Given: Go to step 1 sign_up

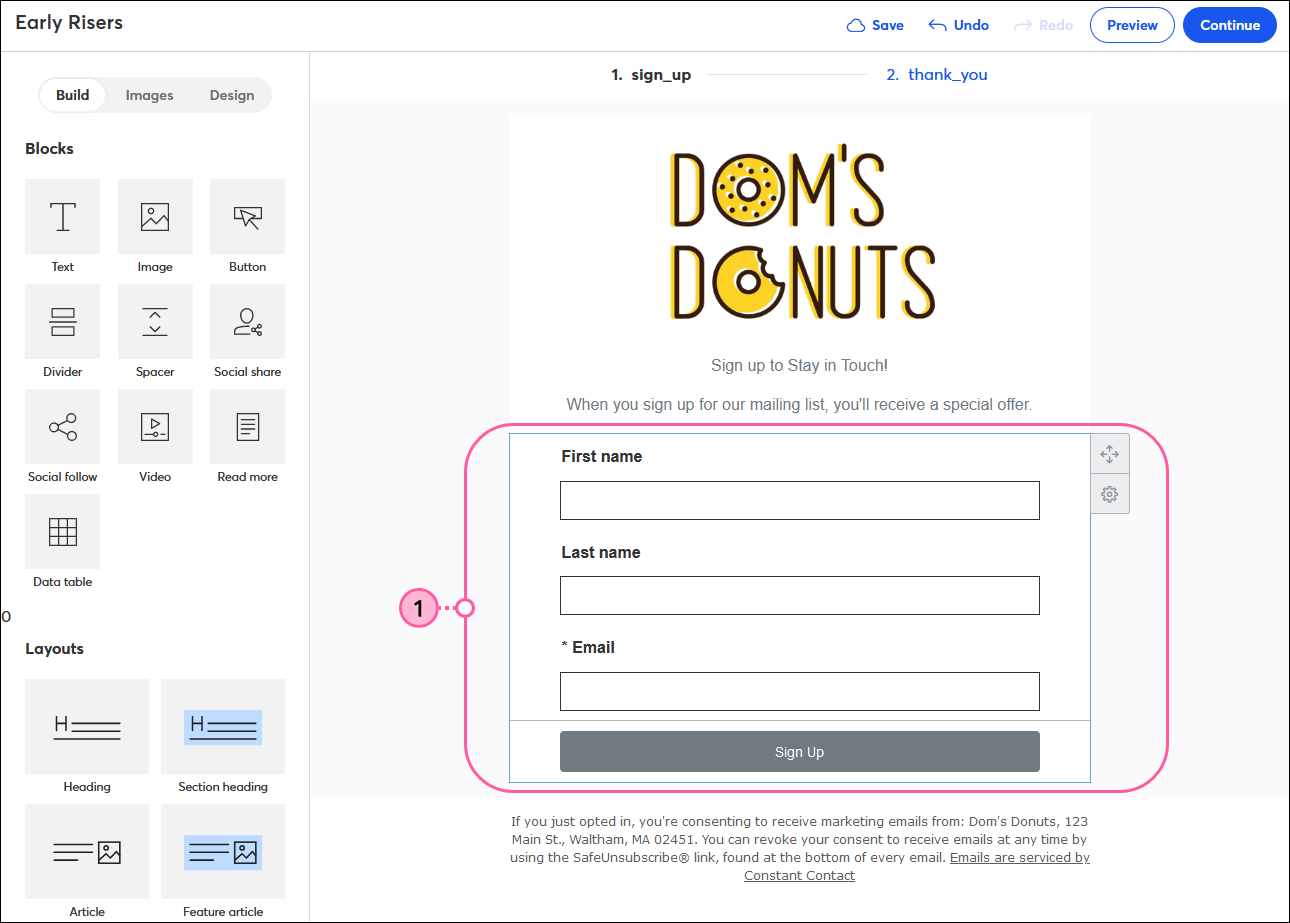Looking at the screenshot, I should coord(651,75).
